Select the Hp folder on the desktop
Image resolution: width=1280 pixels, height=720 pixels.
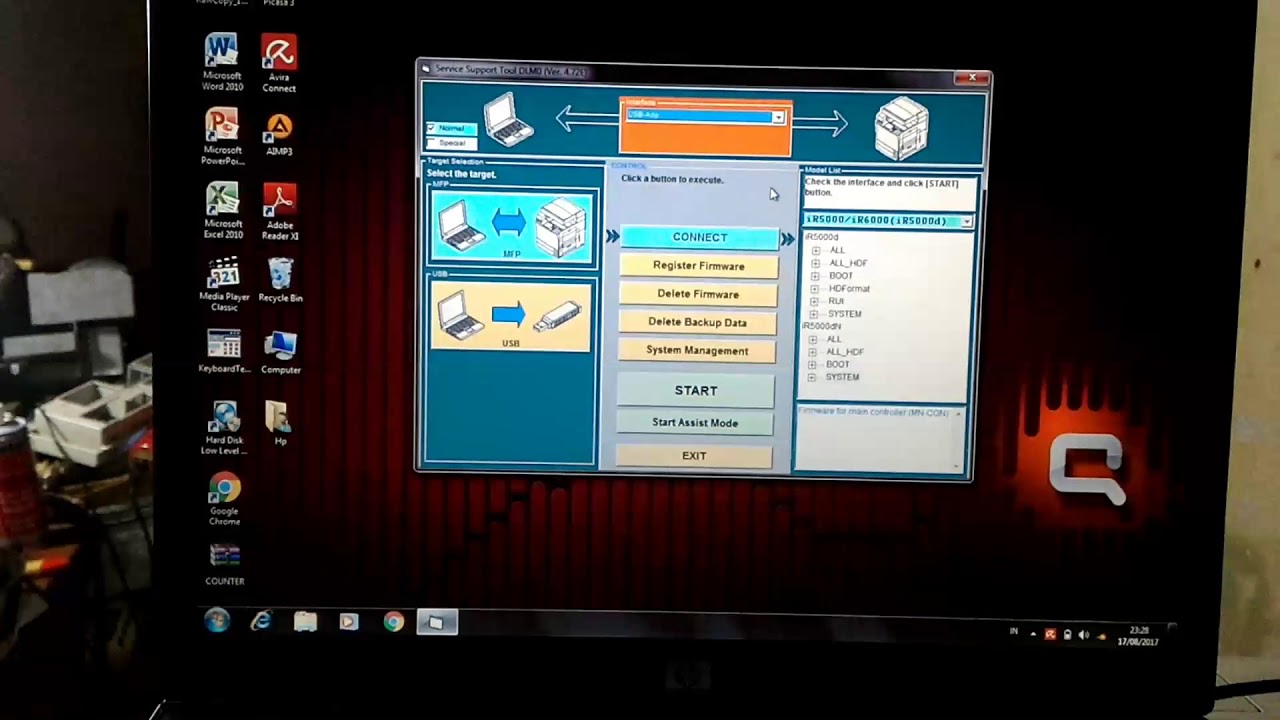[280, 424]
